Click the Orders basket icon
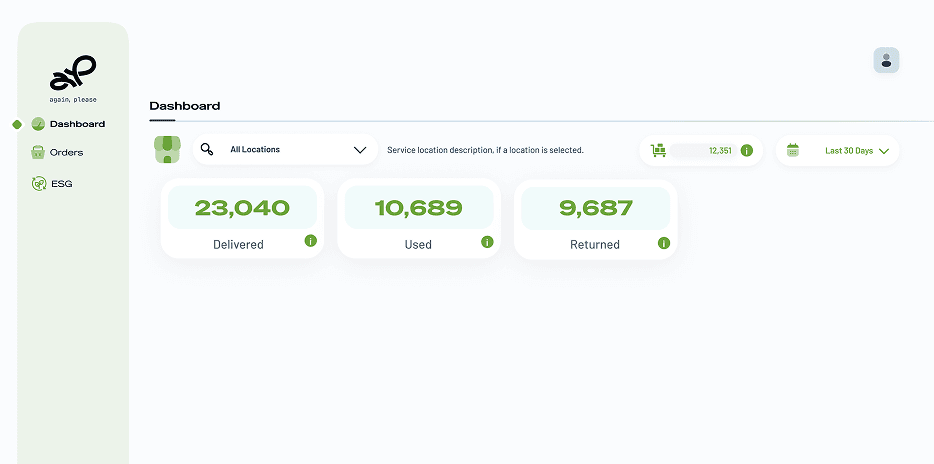 click(x=38, y=152)
